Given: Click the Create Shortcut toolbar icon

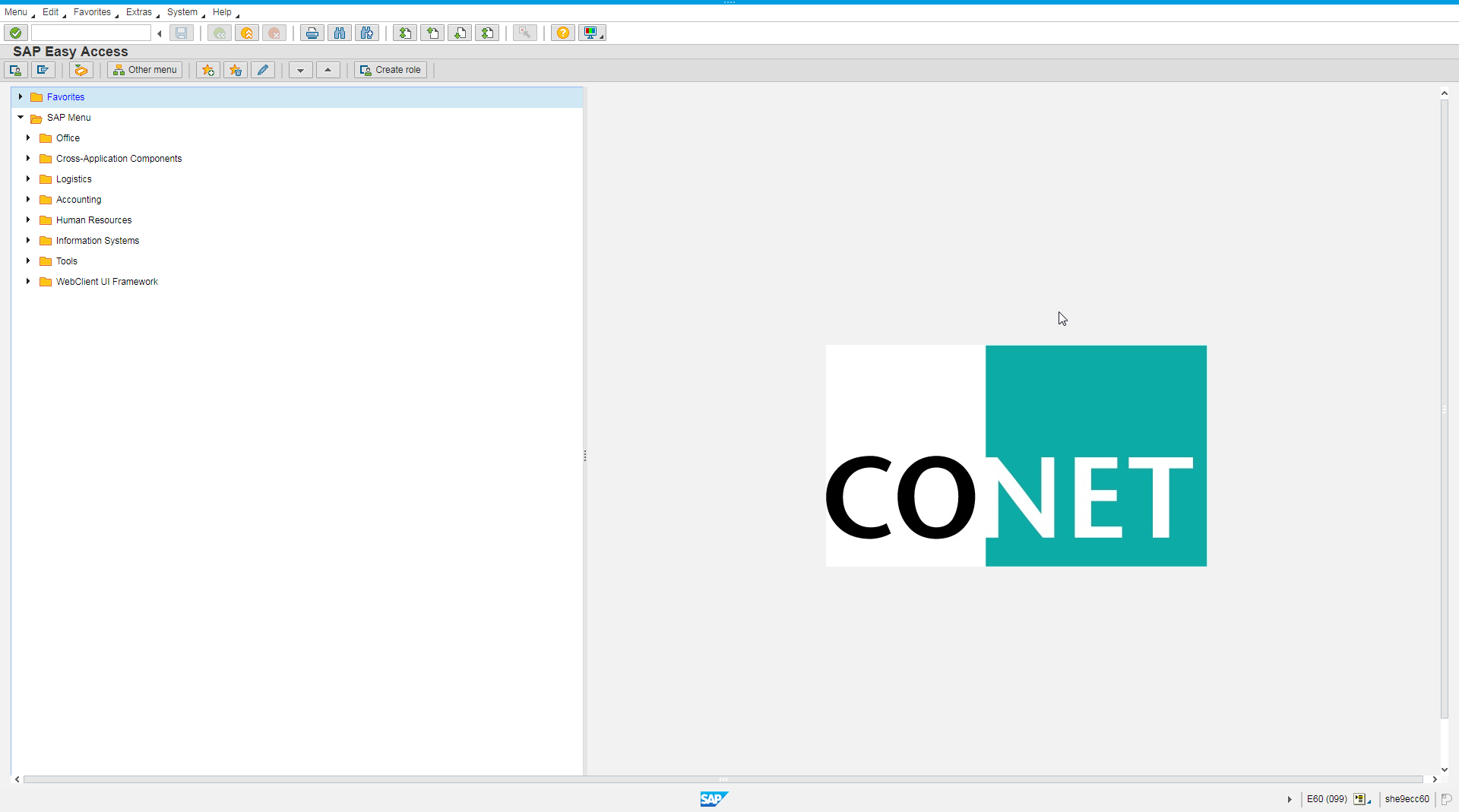Looking at the screenshot, I should click(x=525, y=33).
